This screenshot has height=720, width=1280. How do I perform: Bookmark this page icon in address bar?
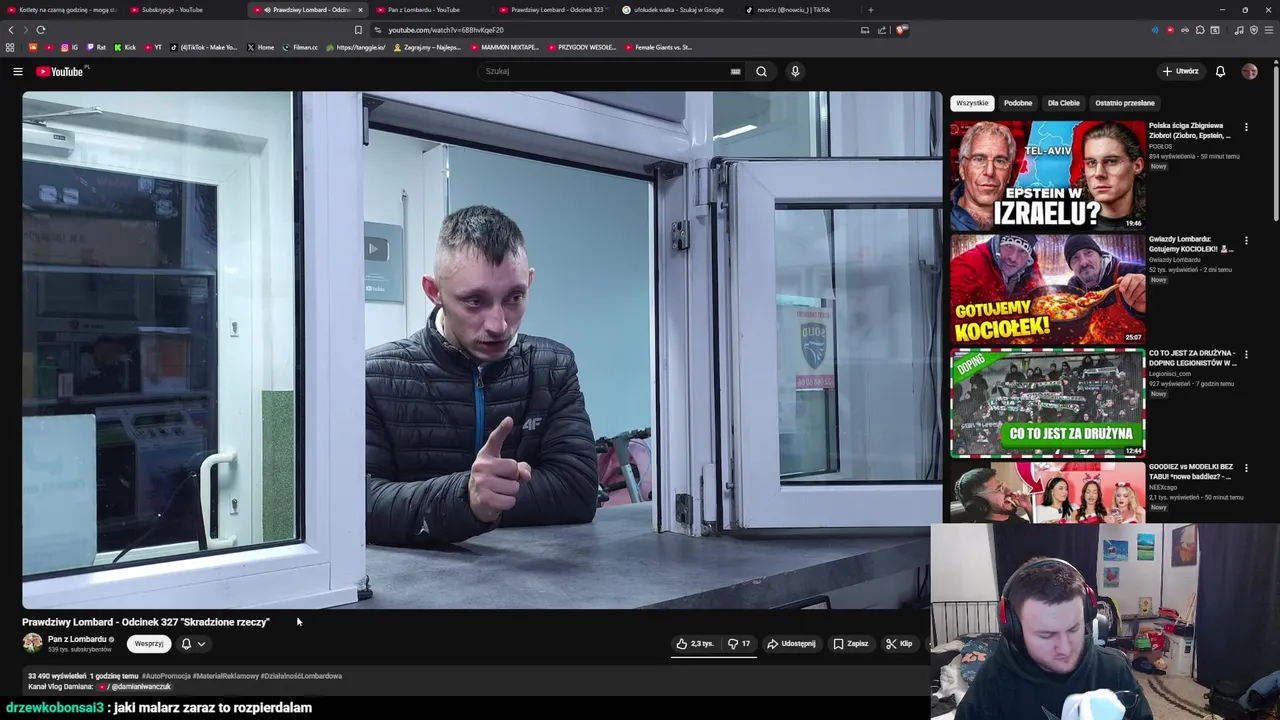pos(359,30)
